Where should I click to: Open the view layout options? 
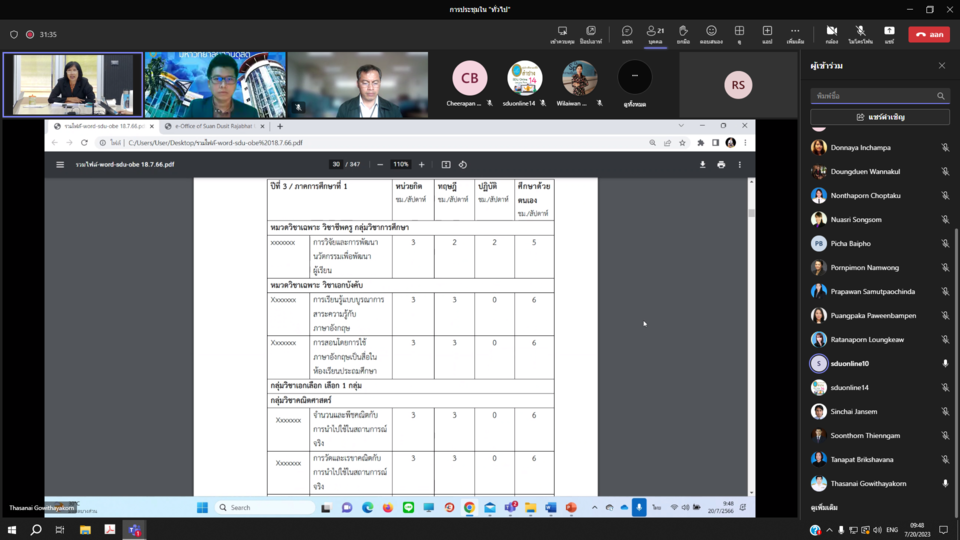coord(739,33)
